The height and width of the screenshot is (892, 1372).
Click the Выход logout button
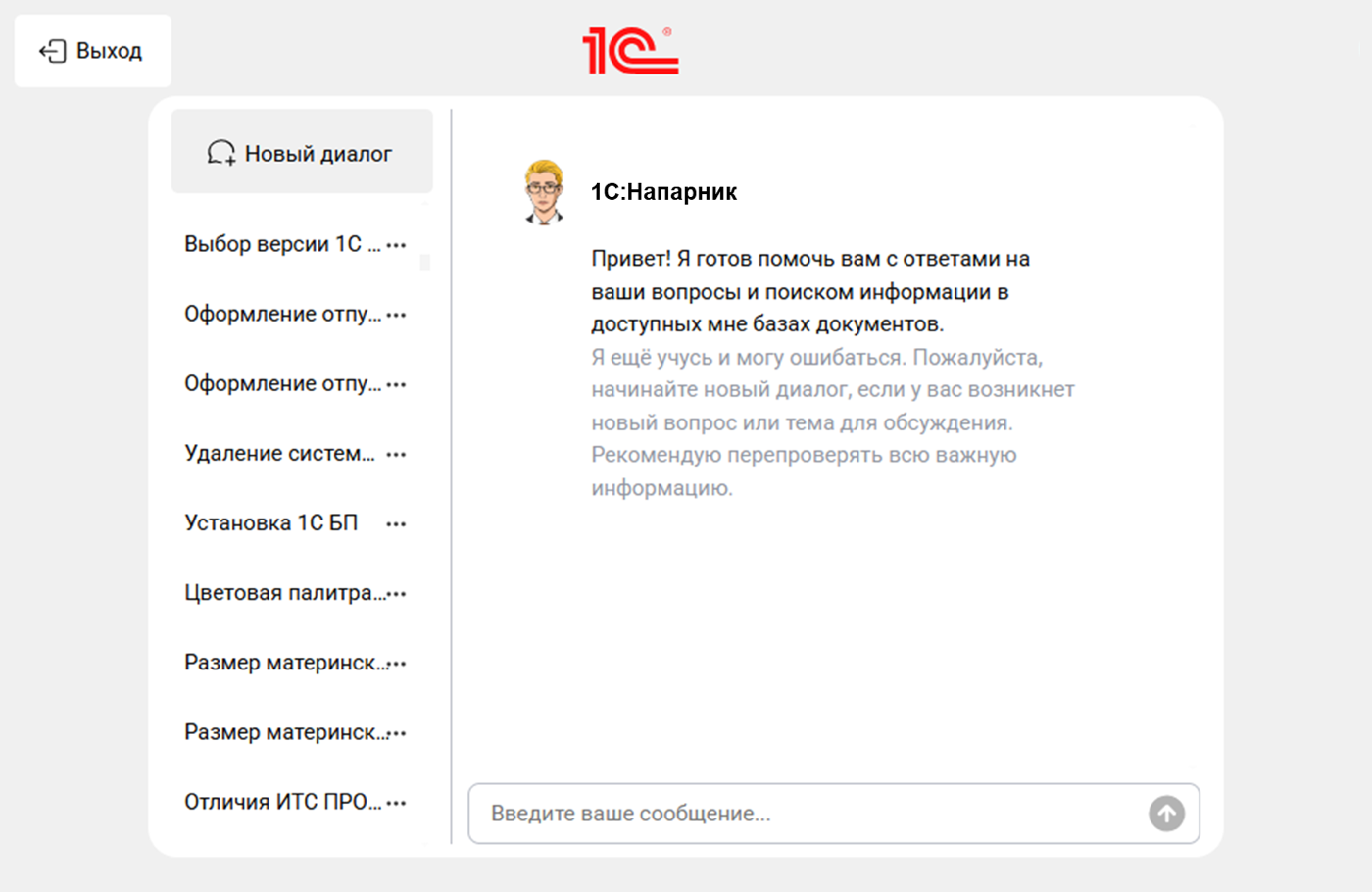(x=92, y=51)
